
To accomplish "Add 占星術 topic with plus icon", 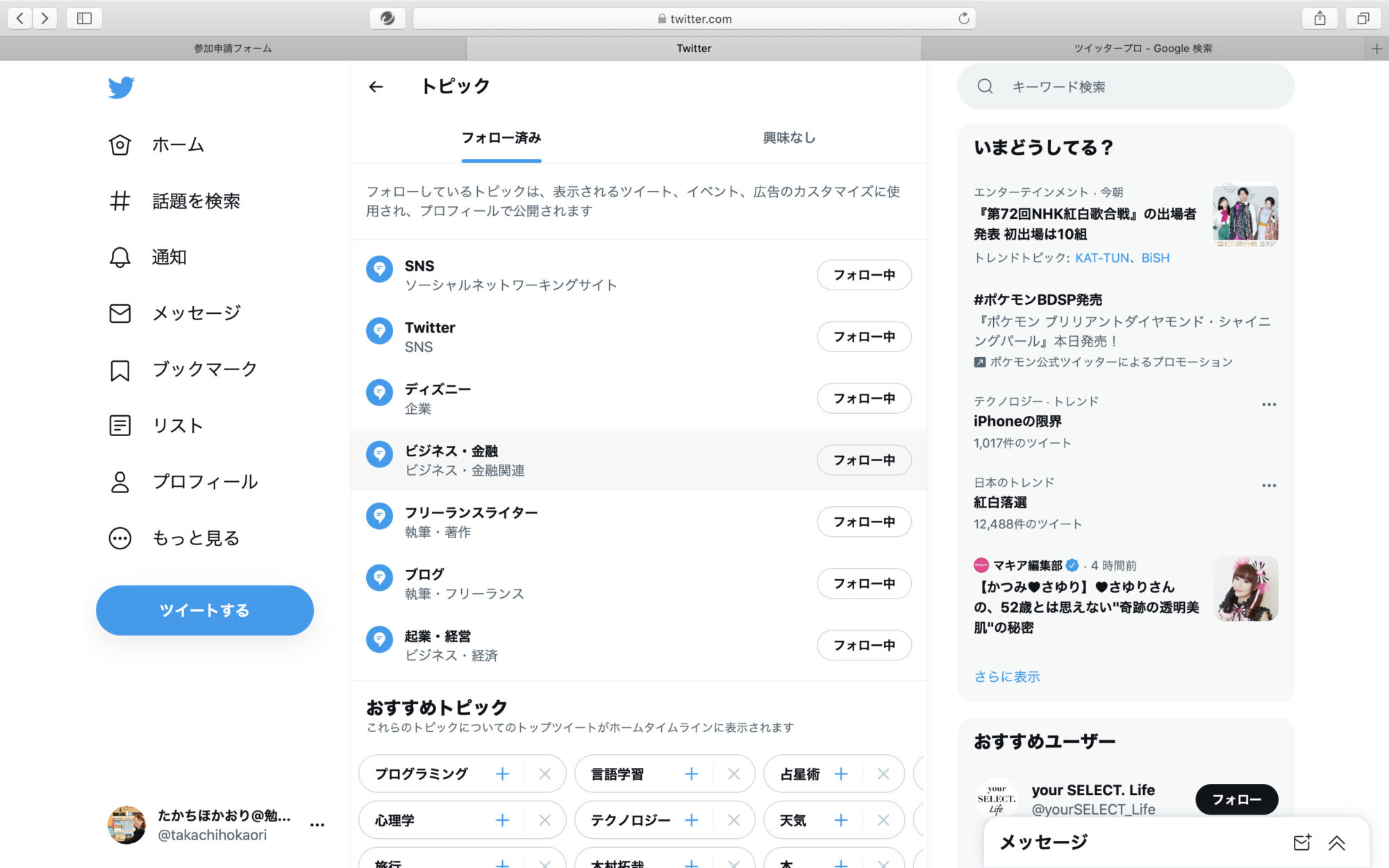I will click(x=841, y=774).
